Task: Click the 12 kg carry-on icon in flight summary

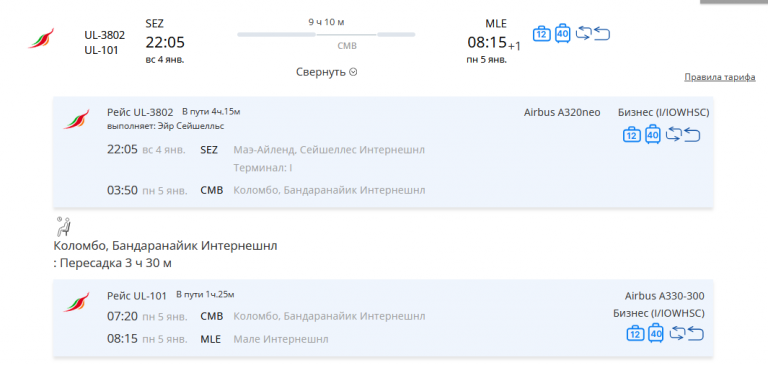Action: click(542, 34)
